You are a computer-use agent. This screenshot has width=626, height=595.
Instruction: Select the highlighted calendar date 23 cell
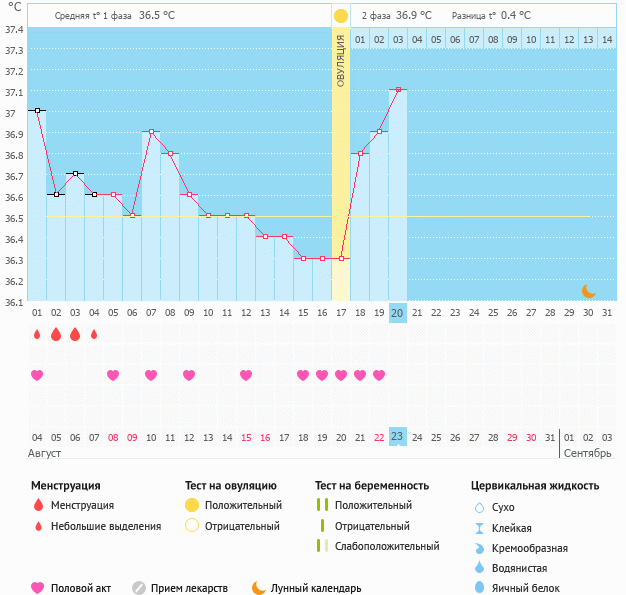pyautogui.click(x=398, y=437)
